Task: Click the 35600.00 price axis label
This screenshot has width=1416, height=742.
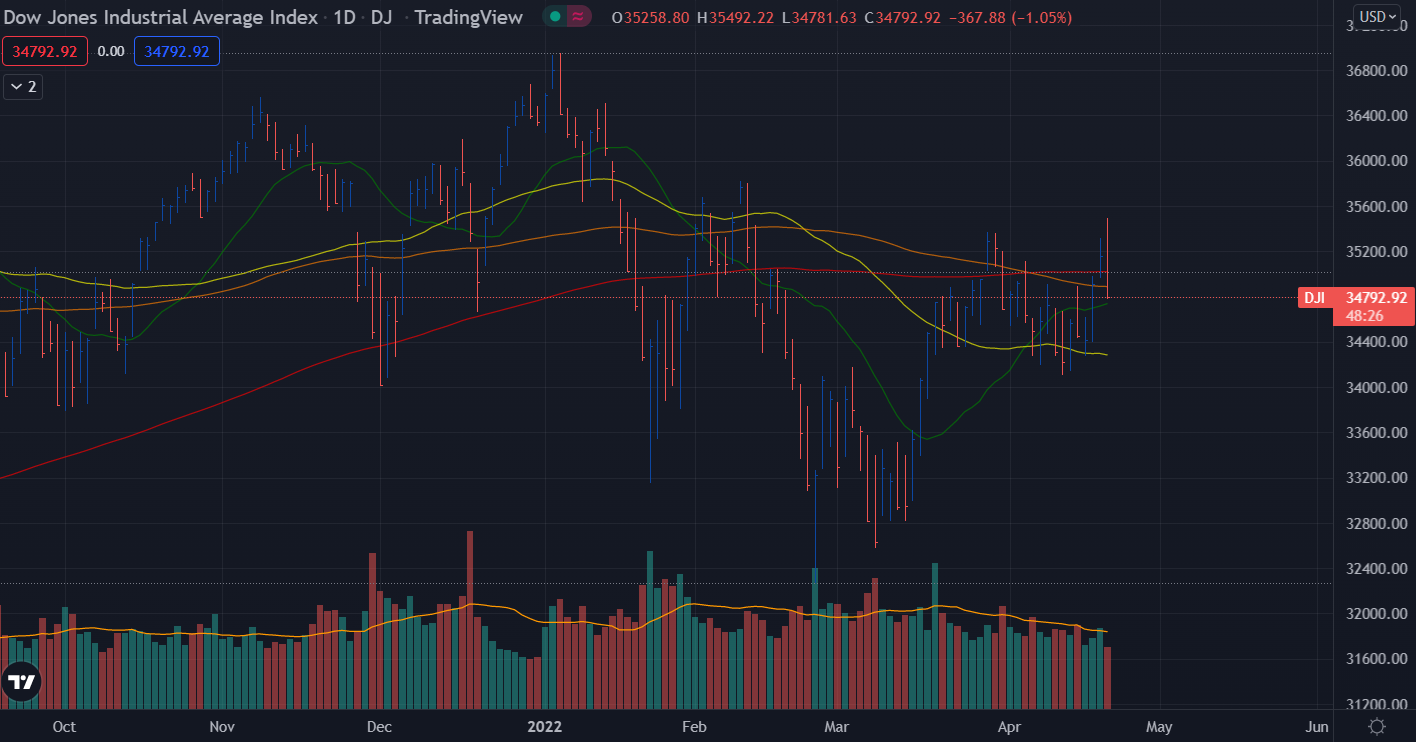Action: click(x=1376, y=207)
